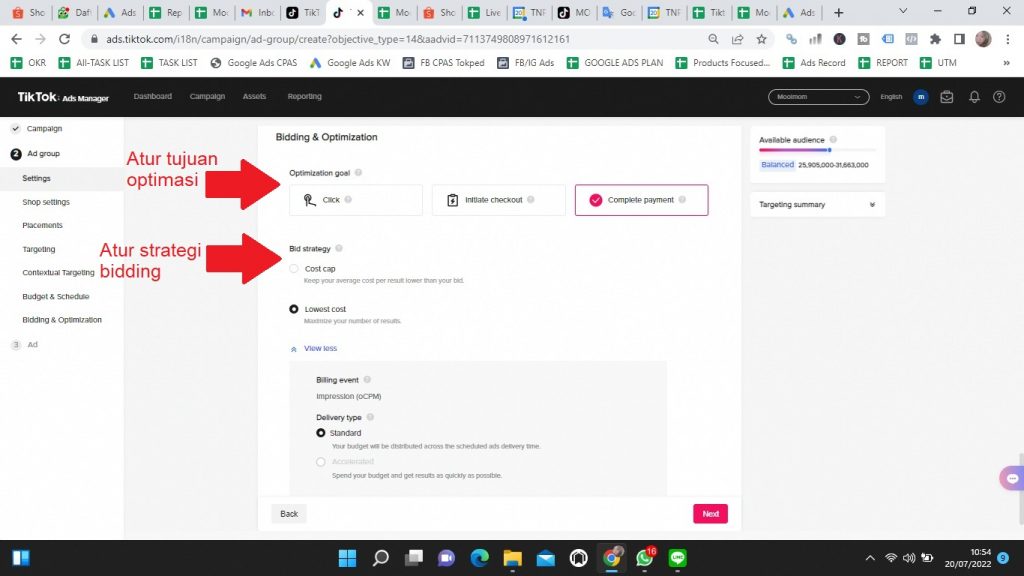The width and height of the screenshot is (1024, 576).
Task: Select the Cost cap bid strategy
Action: point(294,269)
